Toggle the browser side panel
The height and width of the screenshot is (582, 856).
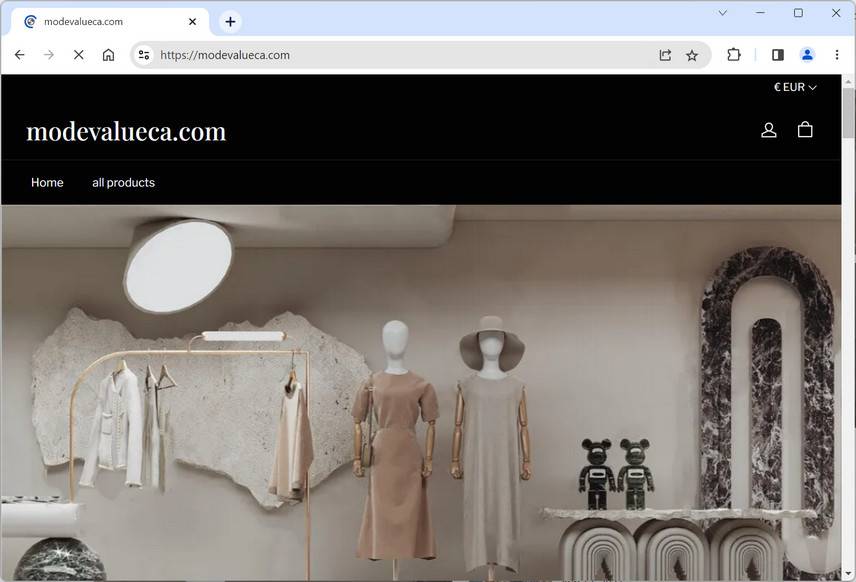pyautogui.click(x=778, y=55)
